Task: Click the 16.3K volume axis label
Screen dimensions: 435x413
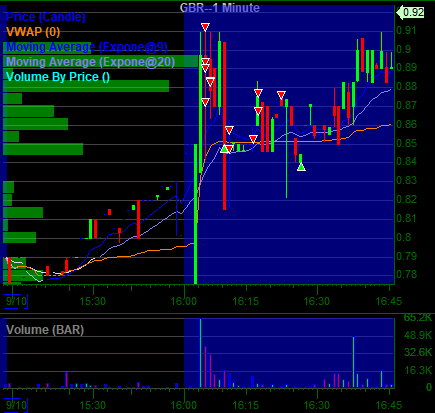Action: pyautogui.click(x=418, y=370)
